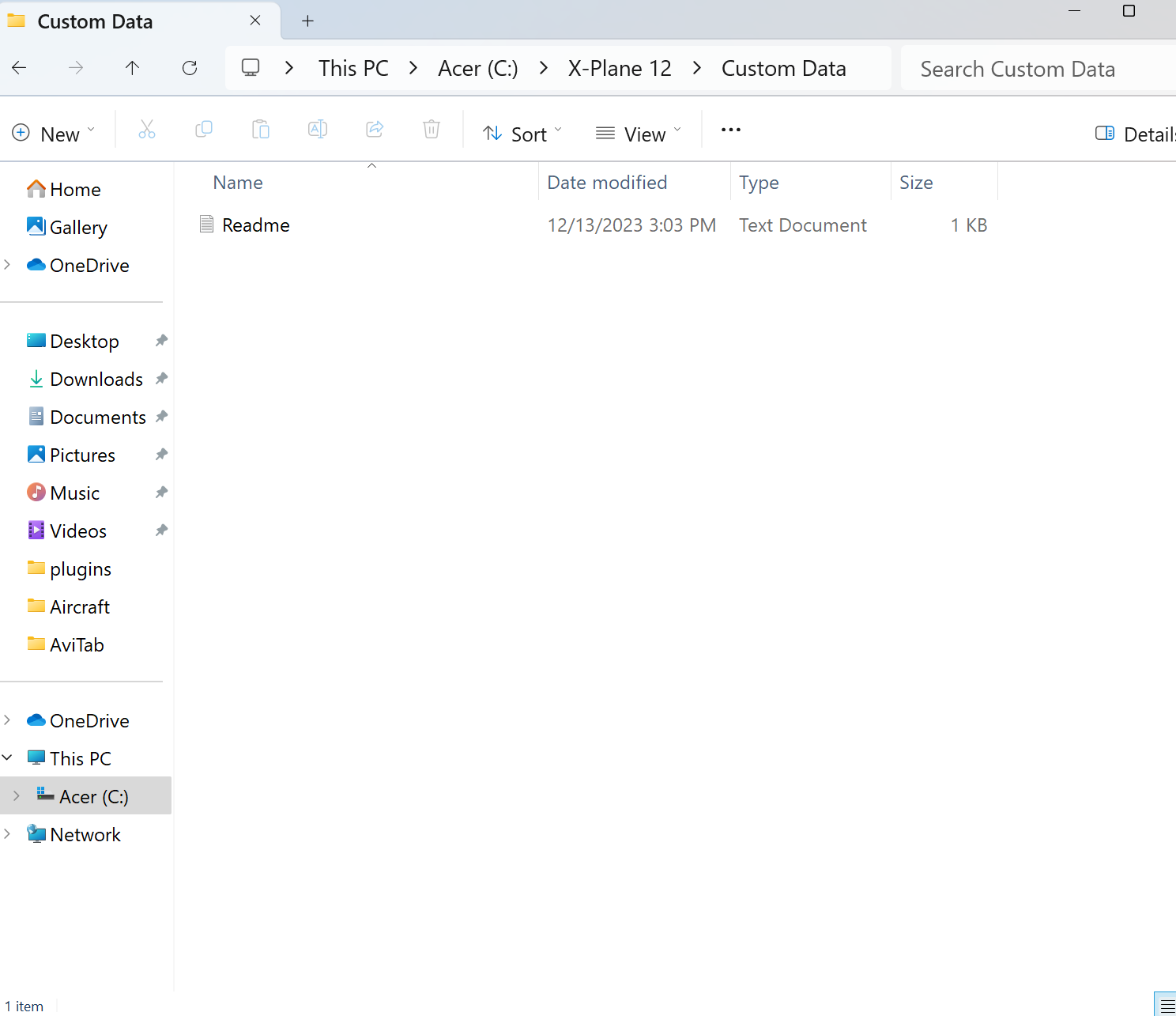Viewport: 1176px width, 1016px height.
Task: Navigate to This PC breadcrumb
Action: coord(353,68)
